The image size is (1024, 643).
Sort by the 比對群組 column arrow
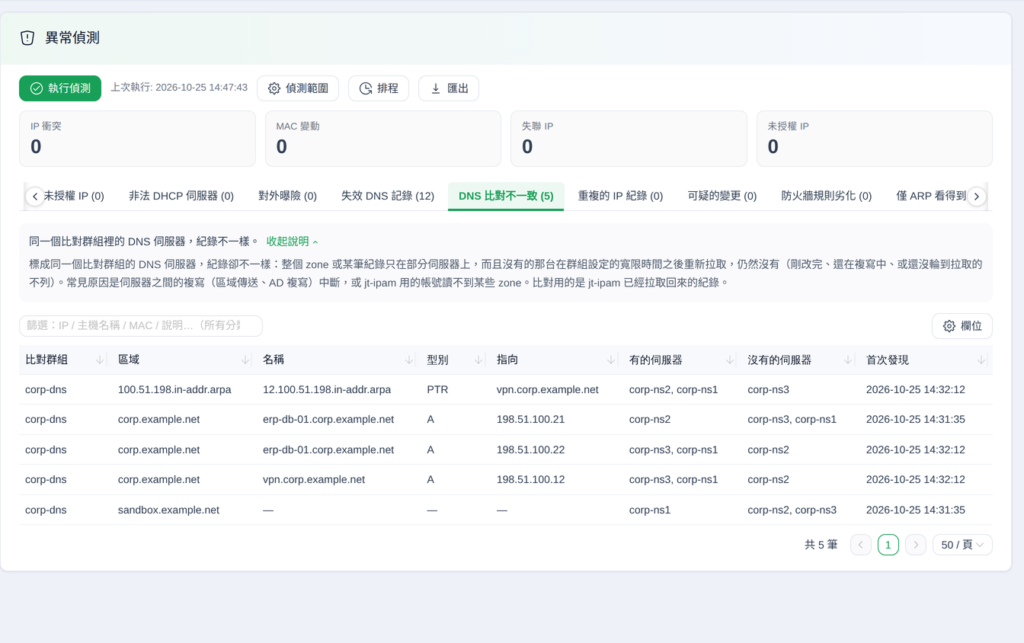(x=99, y=360)
